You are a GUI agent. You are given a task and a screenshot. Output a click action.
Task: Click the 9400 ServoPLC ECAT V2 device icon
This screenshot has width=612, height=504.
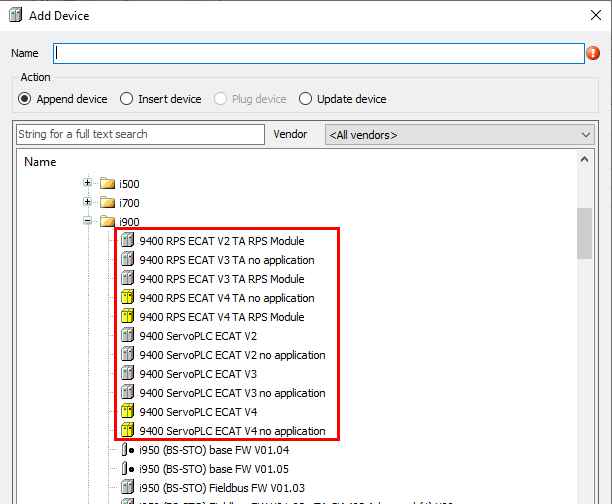coord(127,336)
